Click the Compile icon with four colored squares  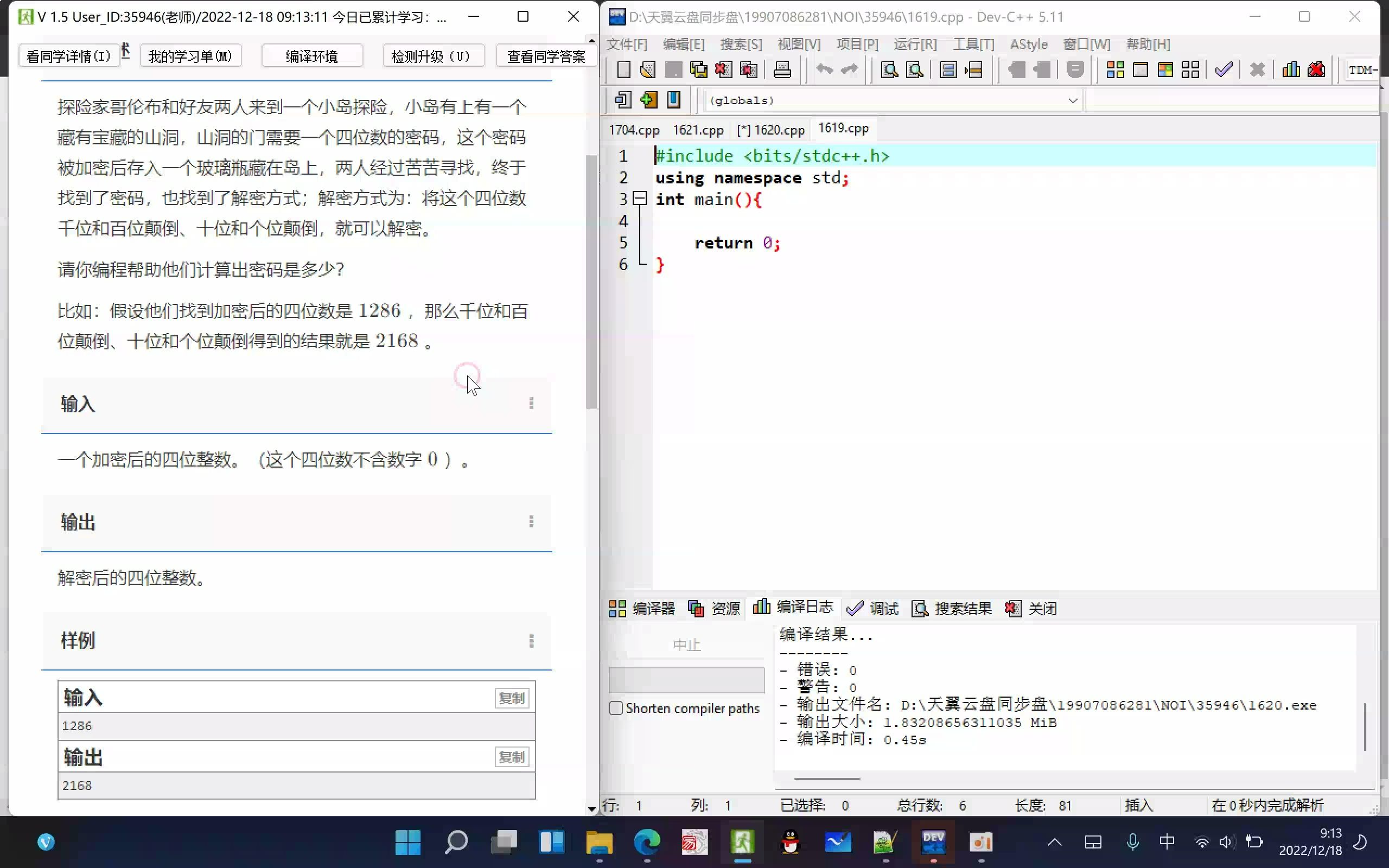1114,70
